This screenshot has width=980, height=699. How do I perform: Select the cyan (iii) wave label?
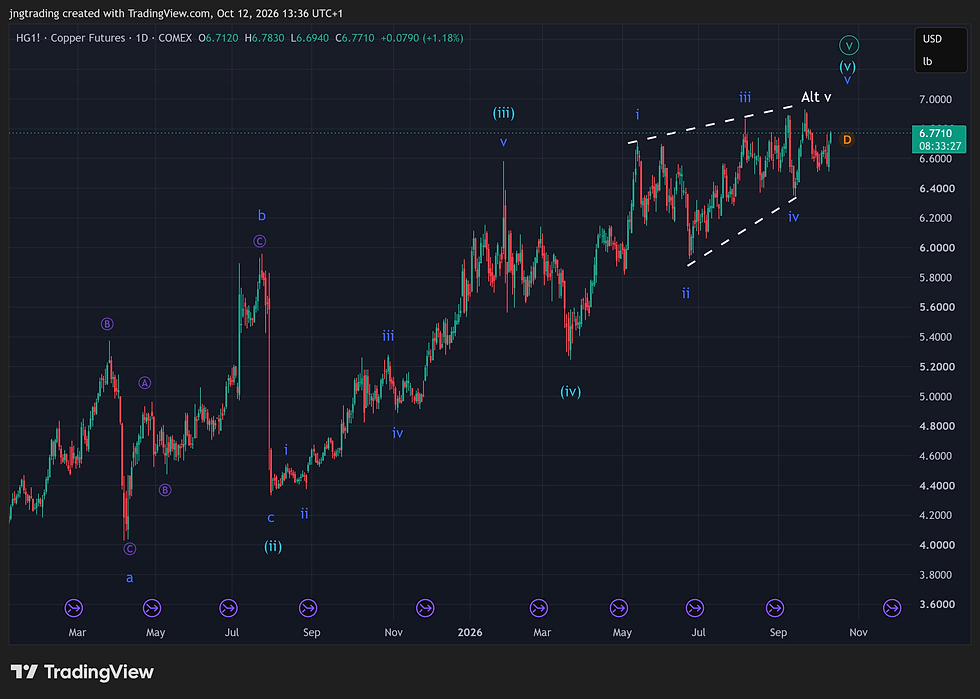[x=504, y=113]
